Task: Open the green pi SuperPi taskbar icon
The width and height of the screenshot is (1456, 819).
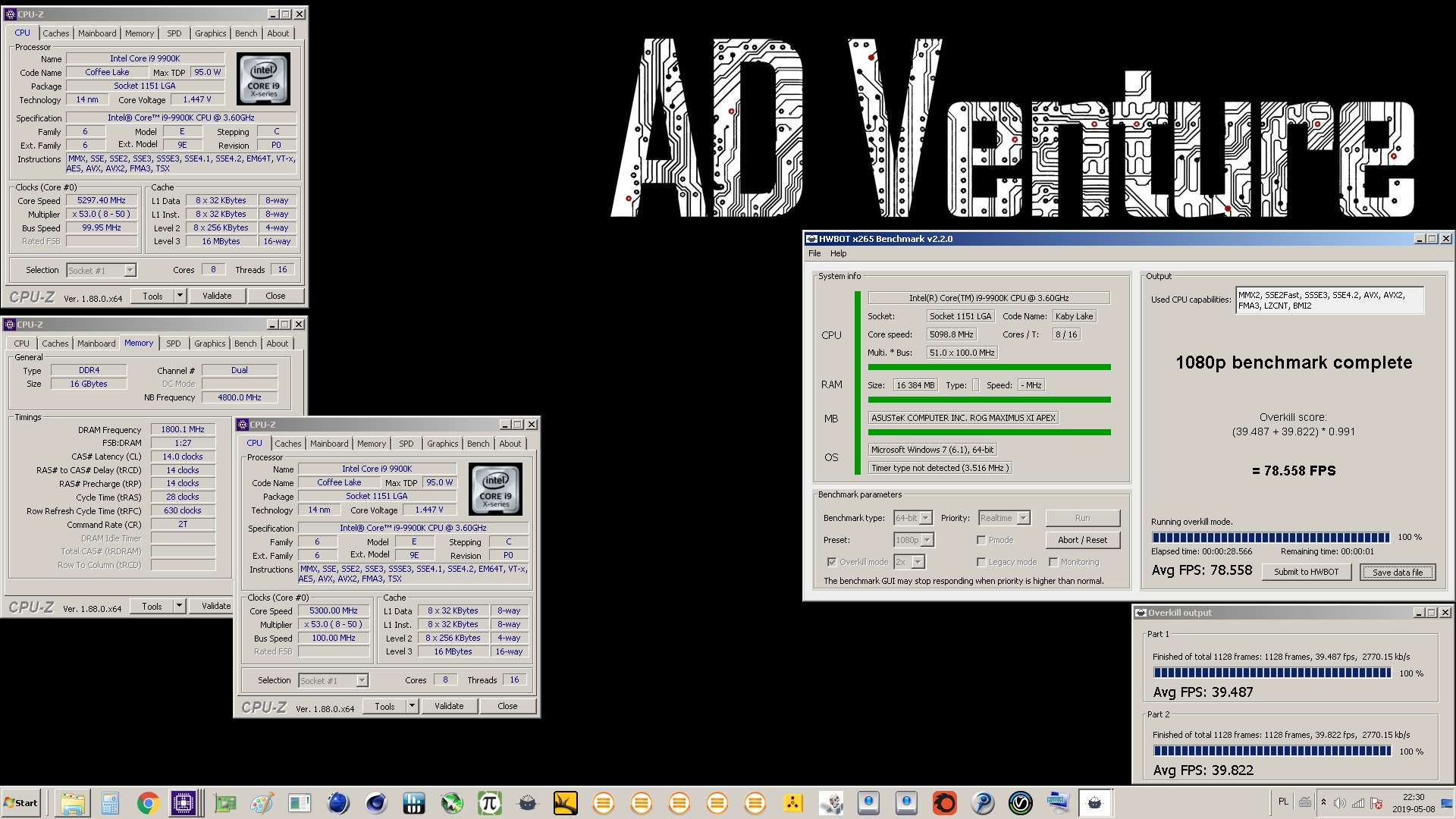Action: pyautogui.click(x=490, y=803)
